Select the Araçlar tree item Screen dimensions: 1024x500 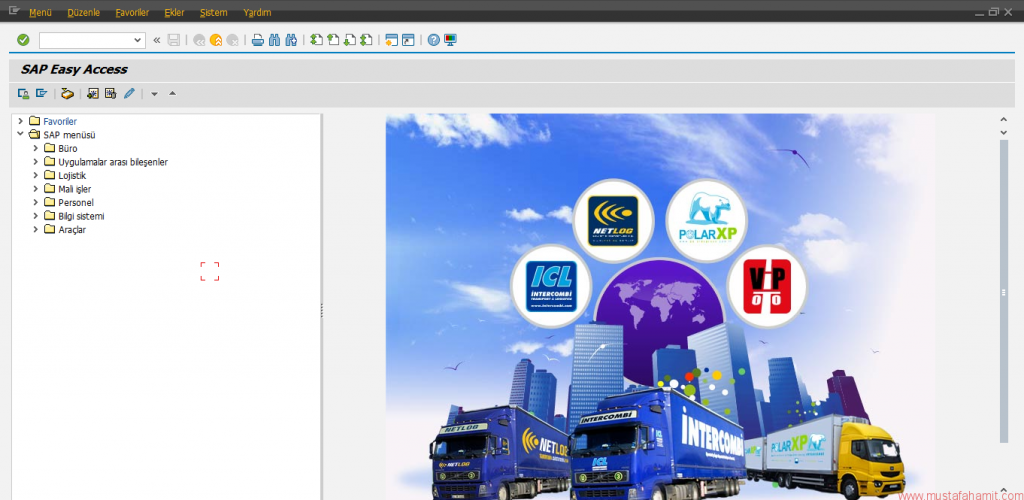click(x=72, y=230)
